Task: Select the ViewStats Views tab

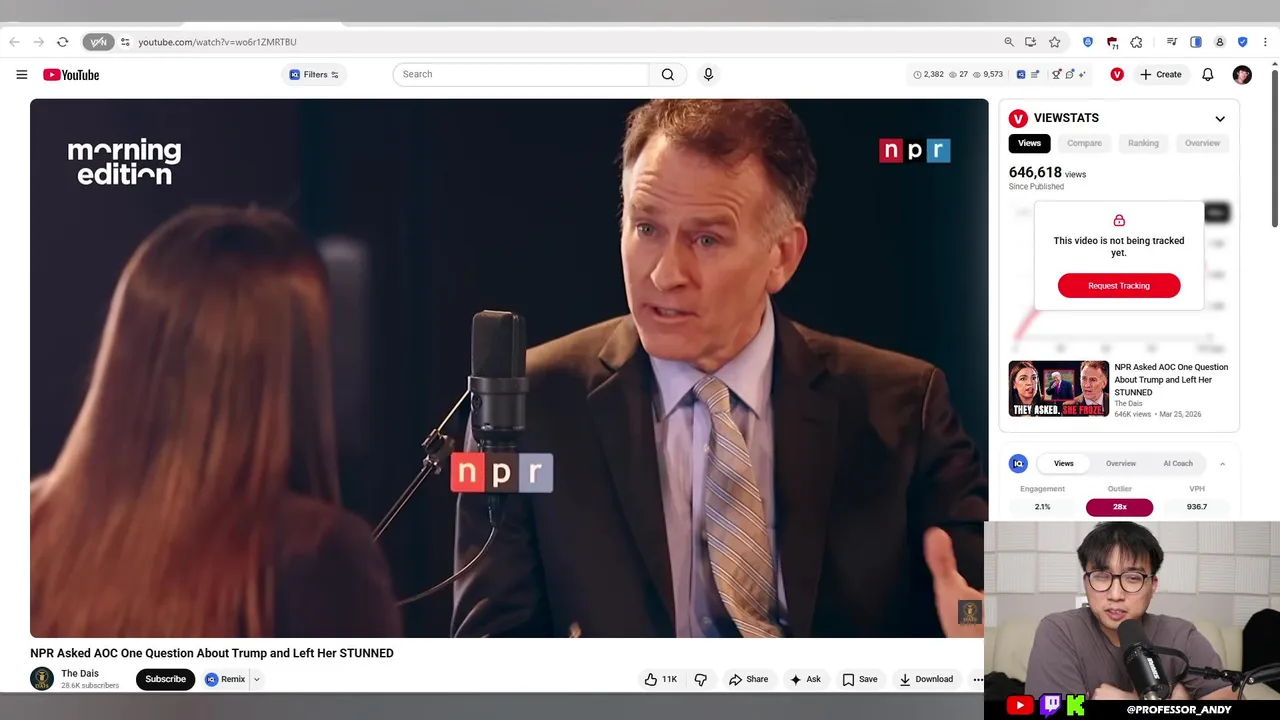Action: 1029,143
